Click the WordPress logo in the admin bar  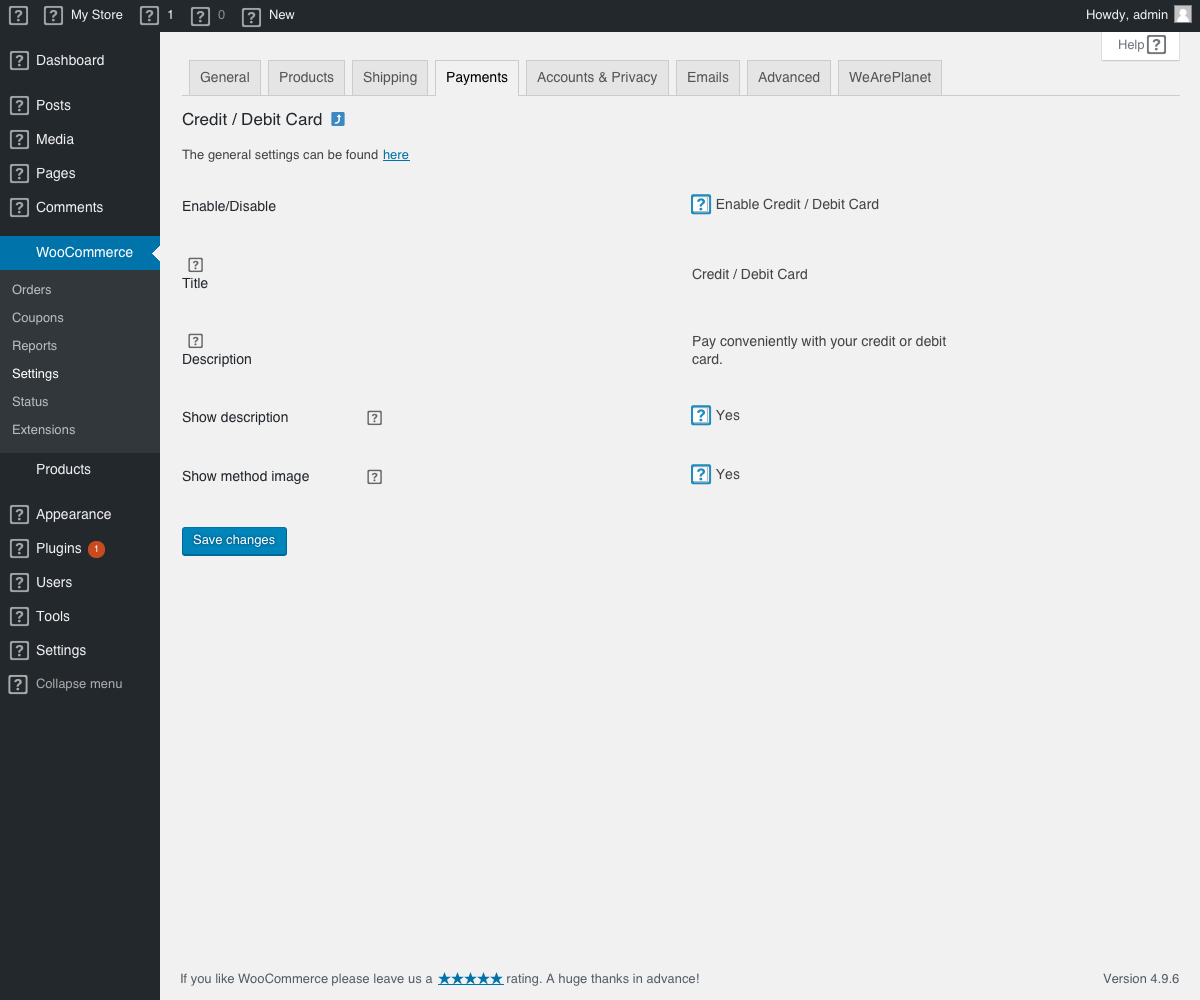click(17, 15)
